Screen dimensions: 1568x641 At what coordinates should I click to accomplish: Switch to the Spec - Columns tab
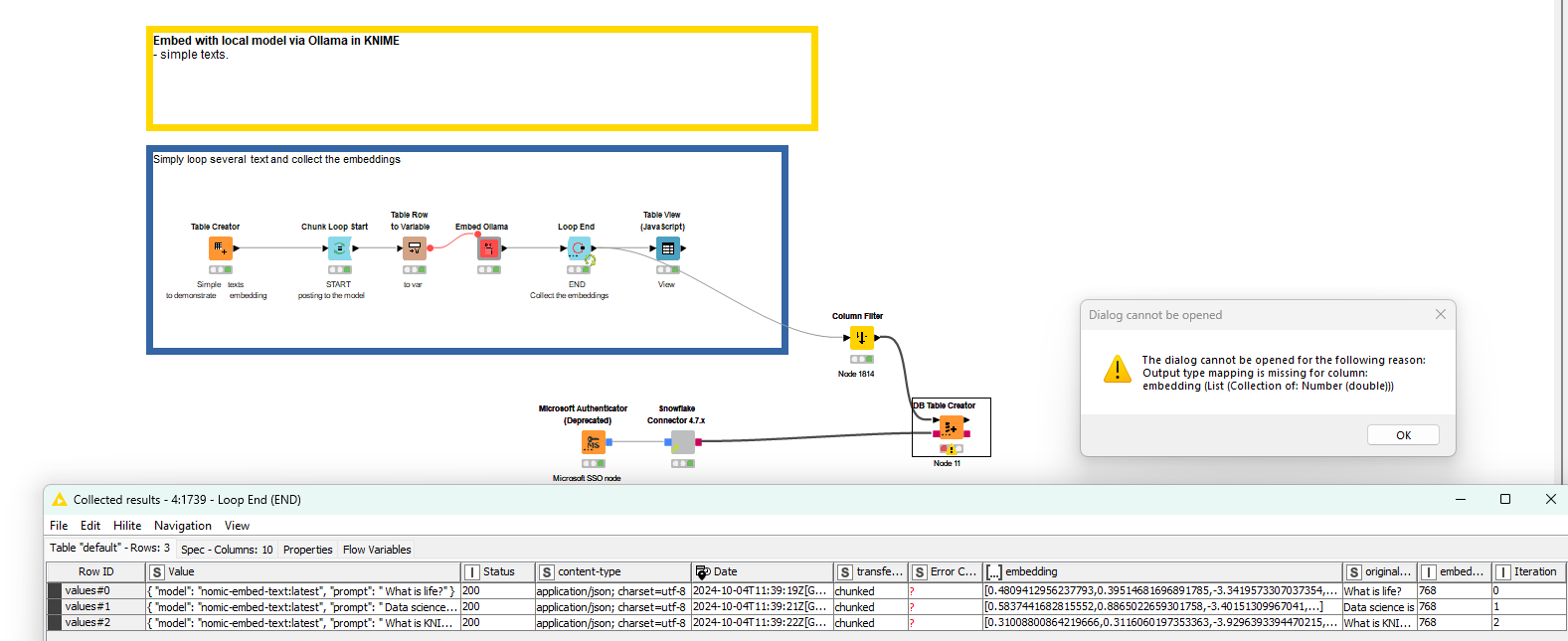pos(227,550)
